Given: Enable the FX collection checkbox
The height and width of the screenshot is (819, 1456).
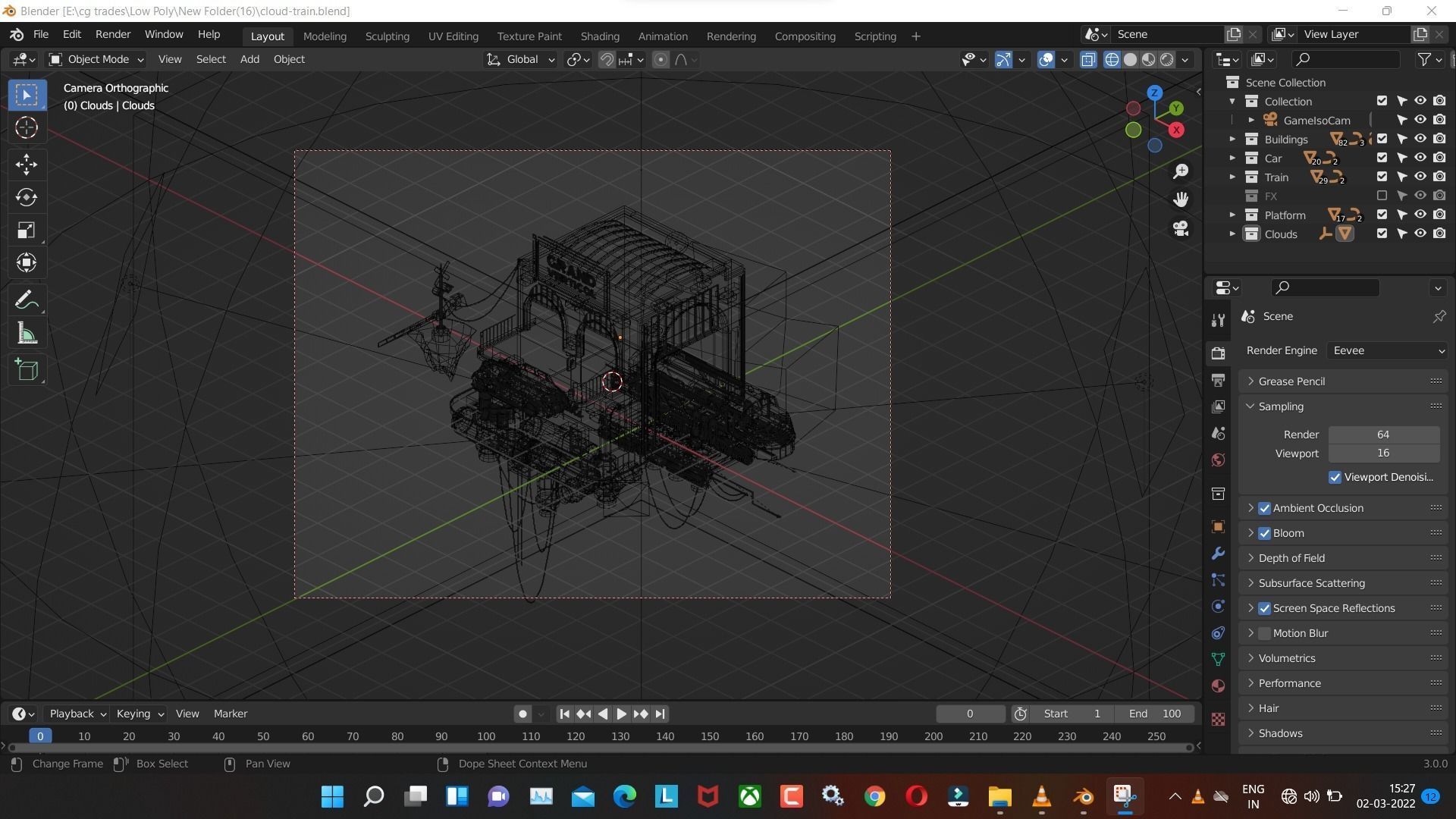Looking at the screenshot, I should pos(1382,196).
